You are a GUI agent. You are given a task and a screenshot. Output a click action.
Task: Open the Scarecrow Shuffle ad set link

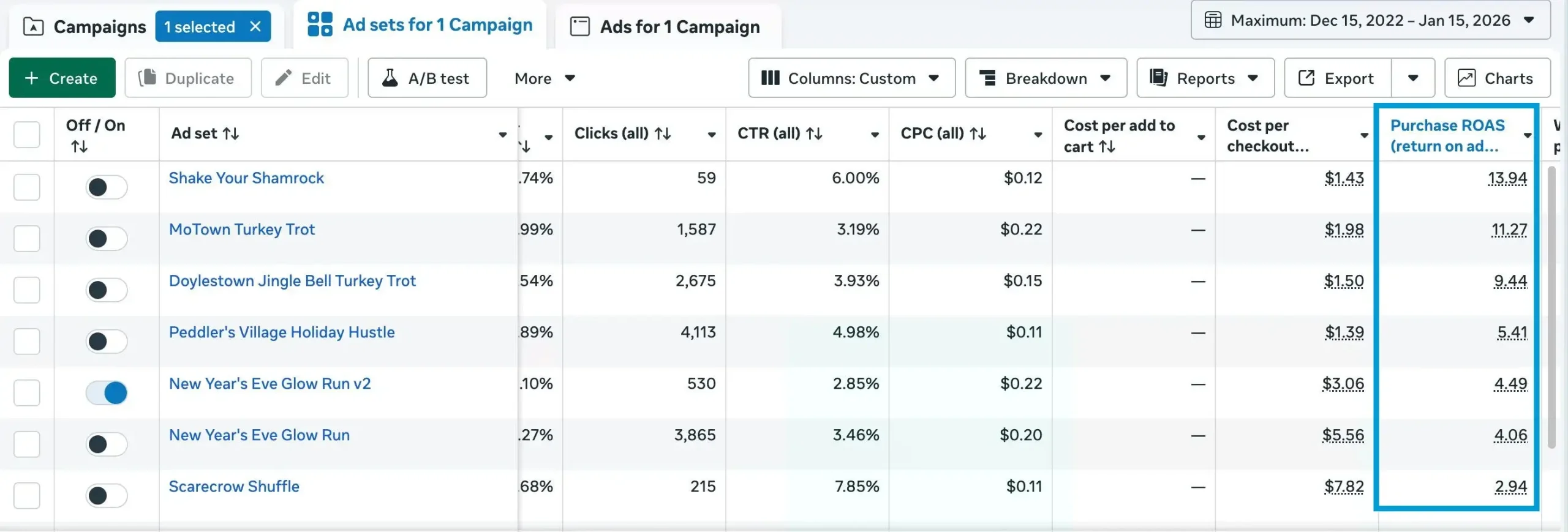tap(234, 487)
